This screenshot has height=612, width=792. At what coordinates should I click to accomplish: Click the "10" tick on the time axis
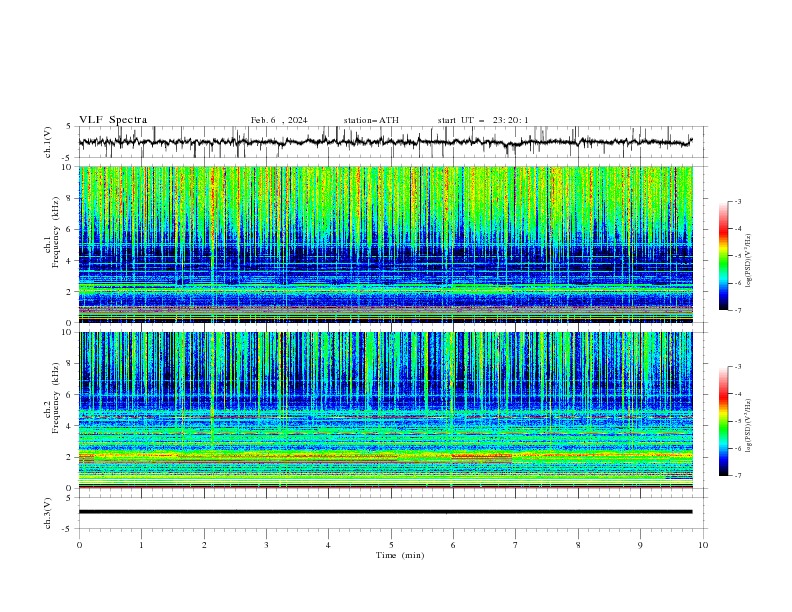[703, 545]
